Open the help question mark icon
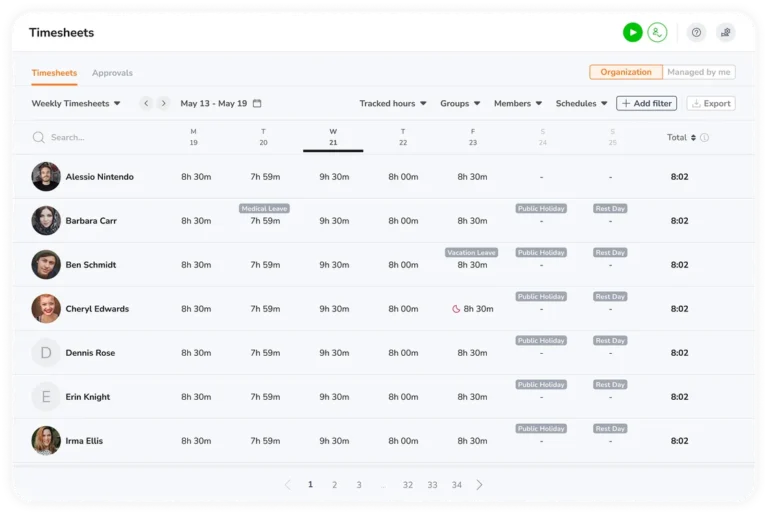The image size is (768, 515). pyautogui.click(x=696, y=33)
